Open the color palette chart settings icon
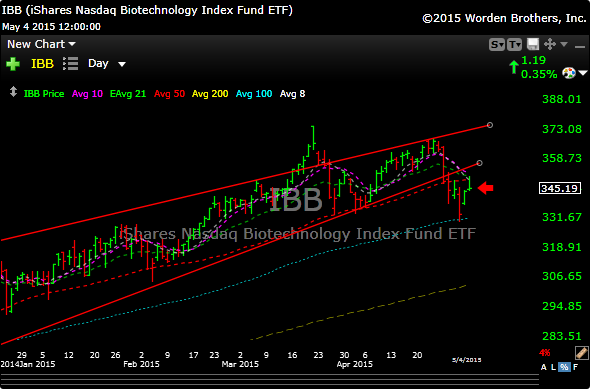This screenshot has height=389, width=590. (569, 73)
